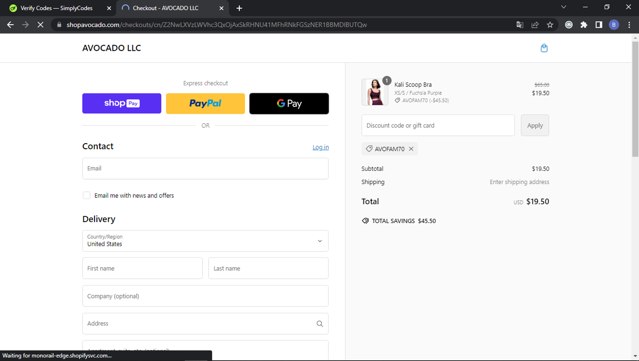Stop loading the page

tap(40, 25)
